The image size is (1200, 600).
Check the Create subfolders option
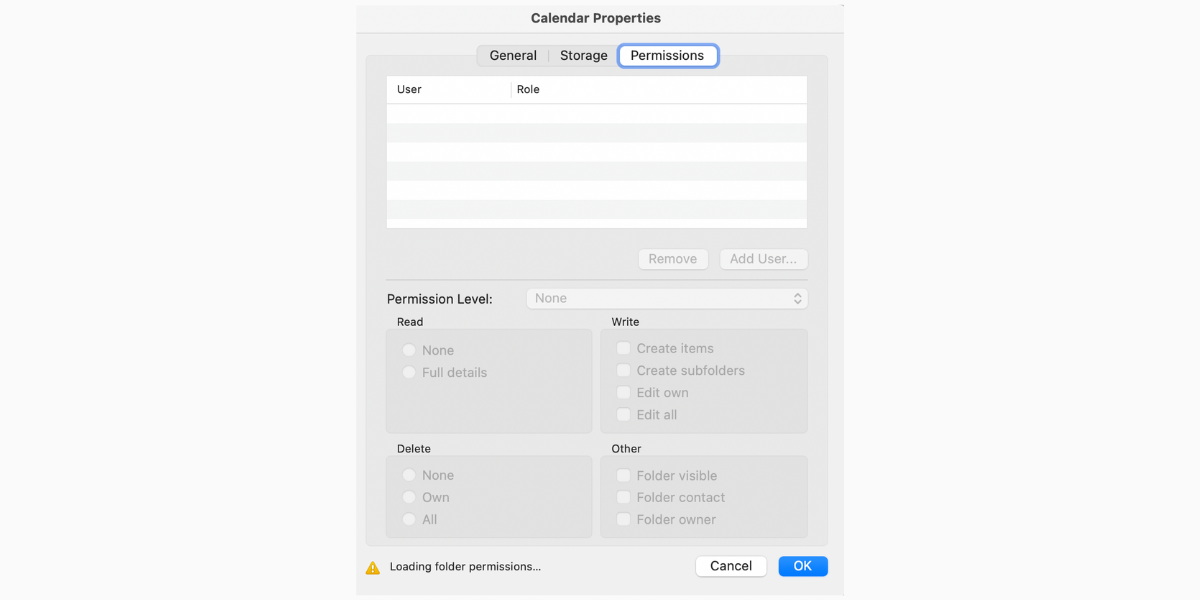point(623,370)
